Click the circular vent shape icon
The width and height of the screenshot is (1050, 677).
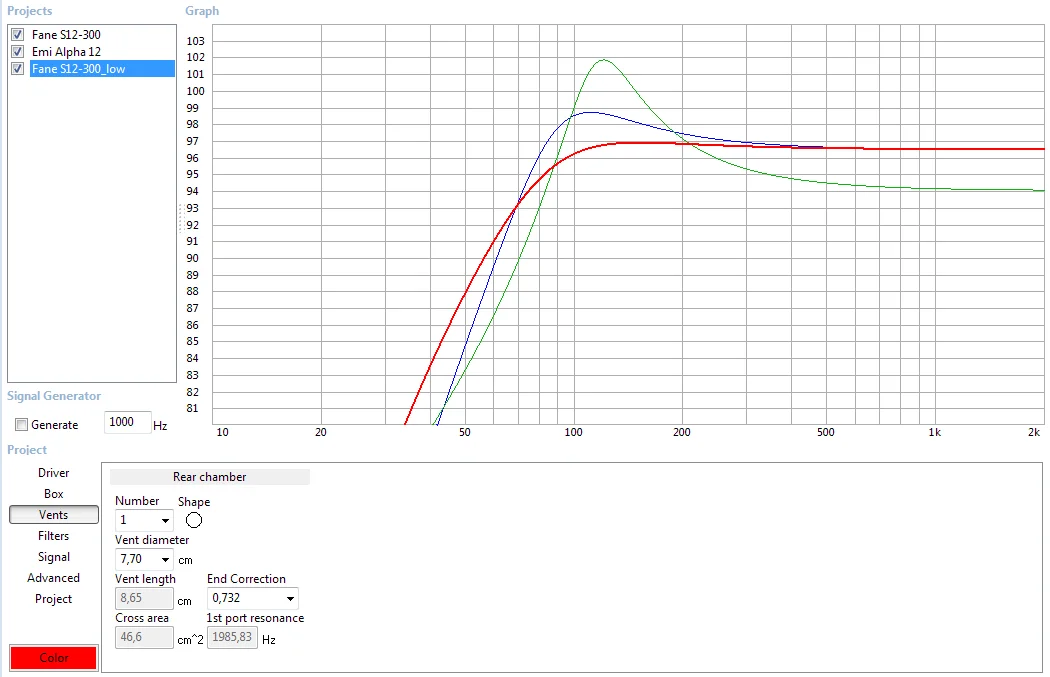point(194,520)
